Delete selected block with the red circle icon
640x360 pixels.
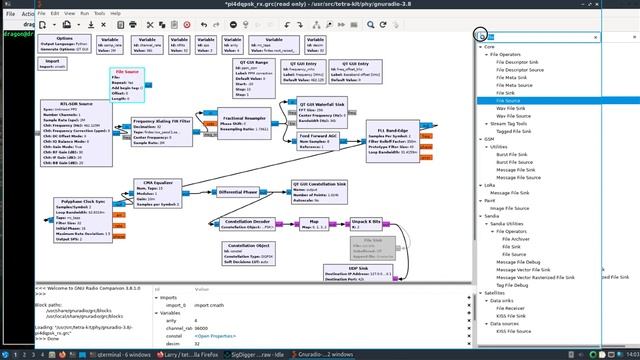pyautogui.click(x=187, y=25)
